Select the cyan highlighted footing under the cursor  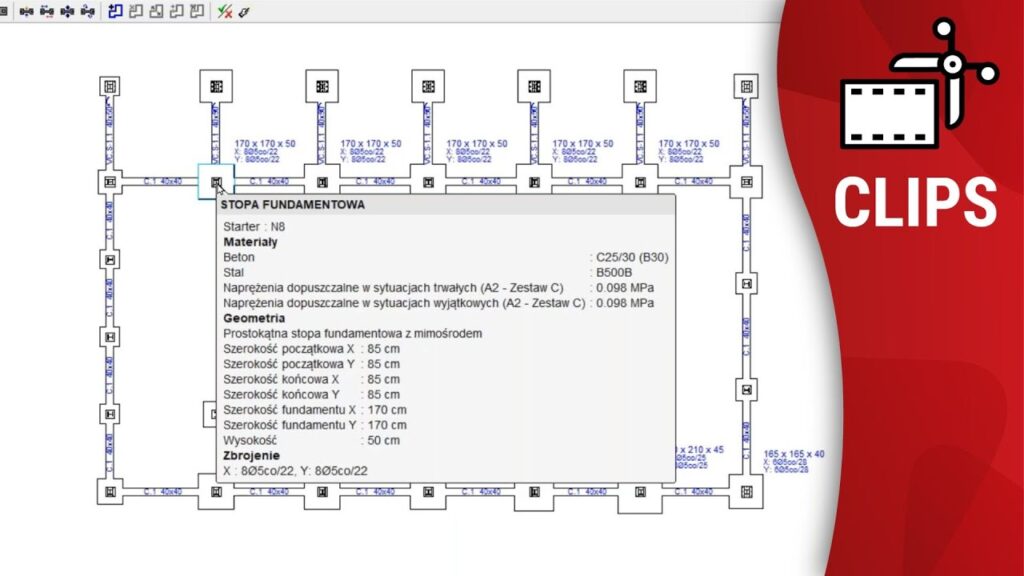pyautogui.click(x=215, y=182)
